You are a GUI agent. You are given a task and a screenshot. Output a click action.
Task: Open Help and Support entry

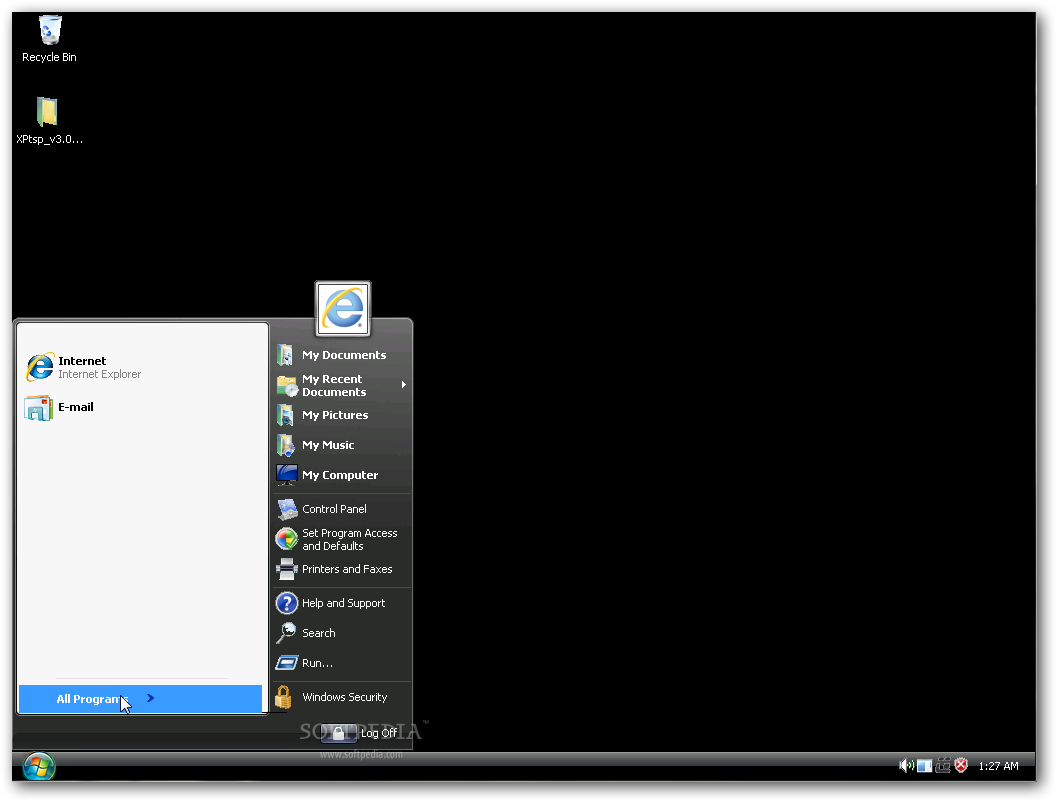pos(343,603)
